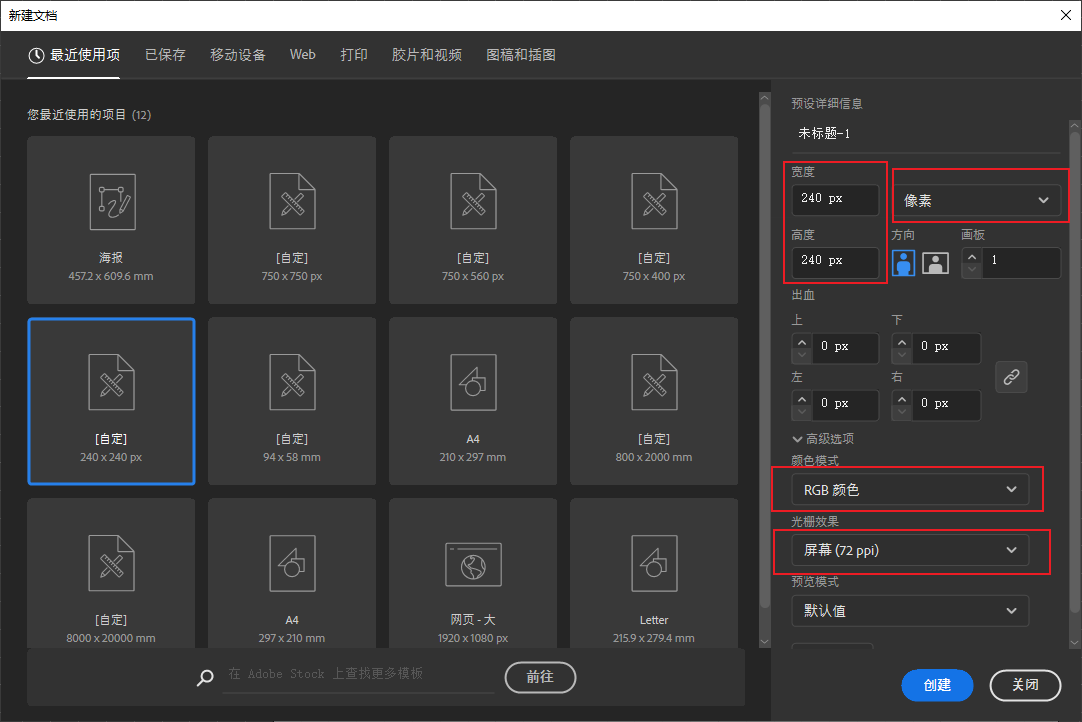Switch to the 移动设备 tab
This screenshot has width=1082, height=722.
237,55
